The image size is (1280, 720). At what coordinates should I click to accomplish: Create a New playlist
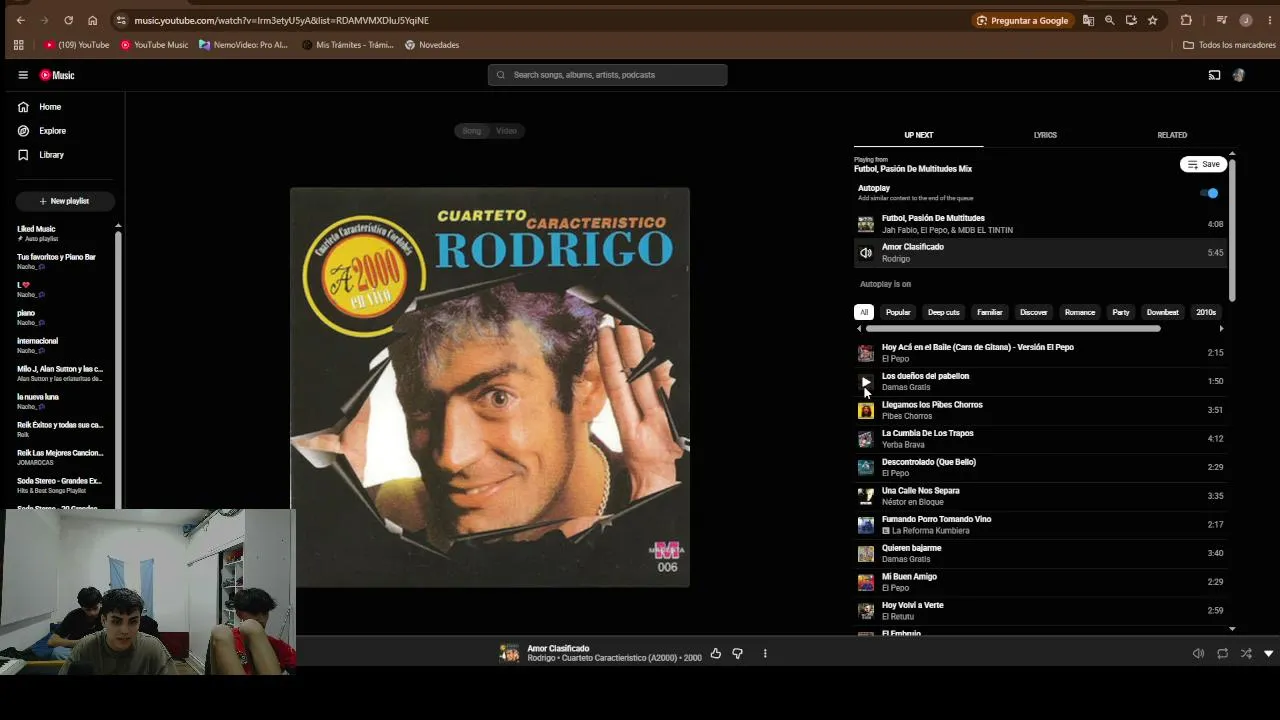pos(65,201)
